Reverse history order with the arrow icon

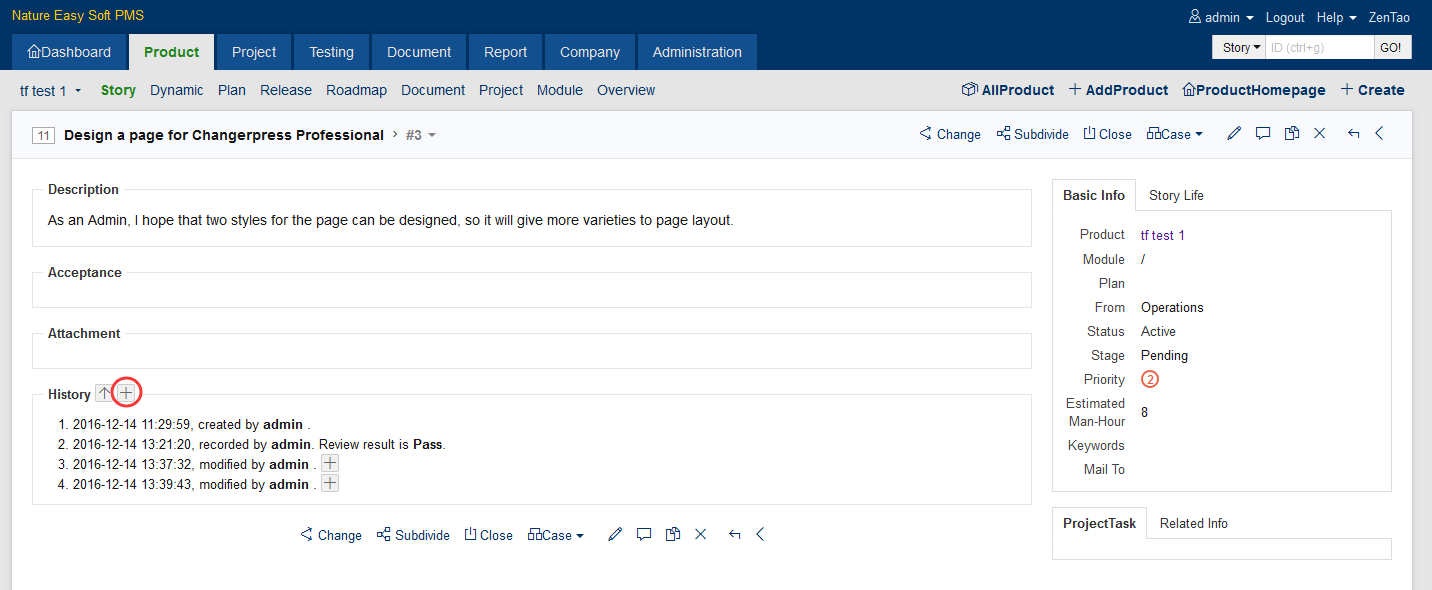coord(104,394)
